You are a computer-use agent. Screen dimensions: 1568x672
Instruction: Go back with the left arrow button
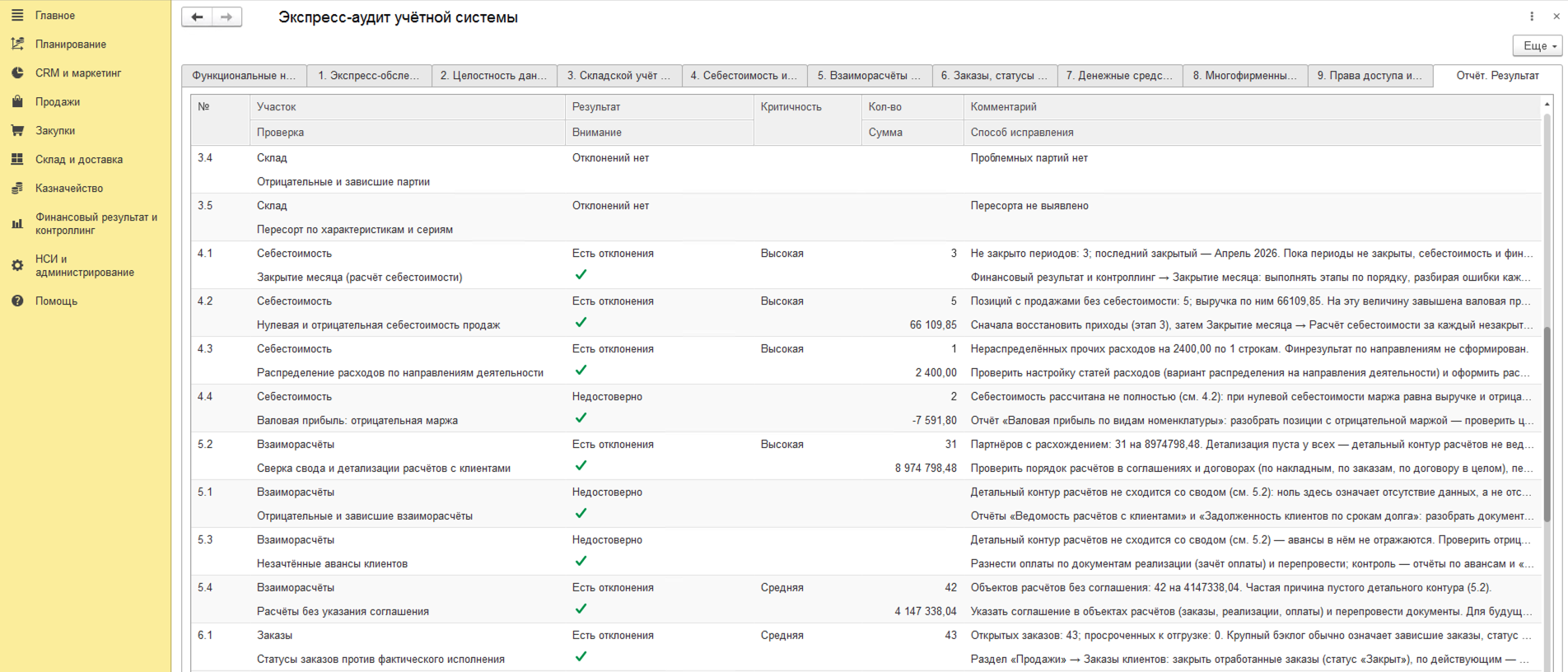point(197,17)
